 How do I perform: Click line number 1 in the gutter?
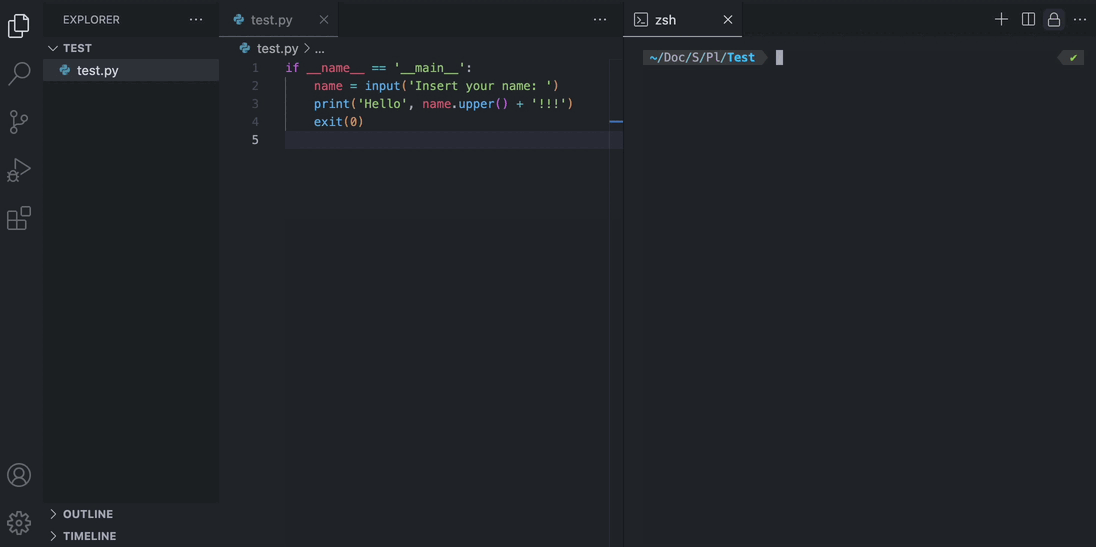pyautogui.click(x=255, y=68)
